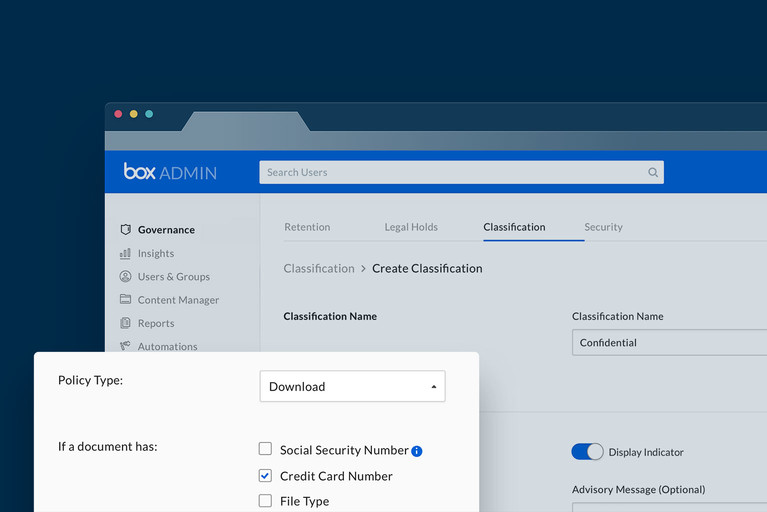
Task: Click the search magnifier icon
Action: point(653,173)
